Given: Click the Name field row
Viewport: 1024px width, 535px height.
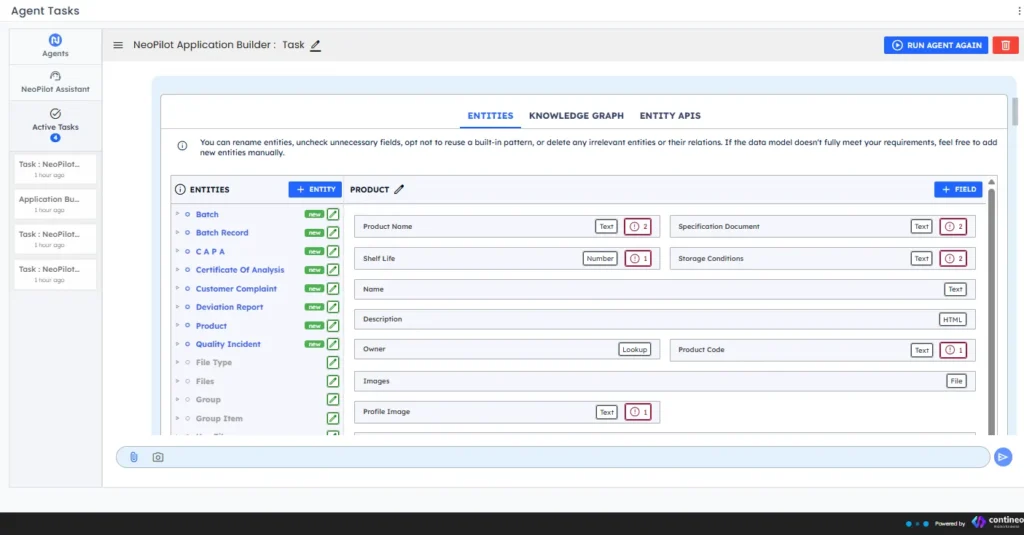Looking at the screenshot, I should [x=664, y=289].
